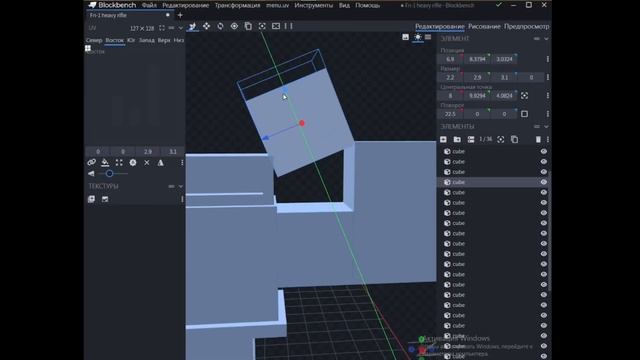Click the UV link chain icon
Viewport: 640px width, 360px height.
click(x=91, y=162)
